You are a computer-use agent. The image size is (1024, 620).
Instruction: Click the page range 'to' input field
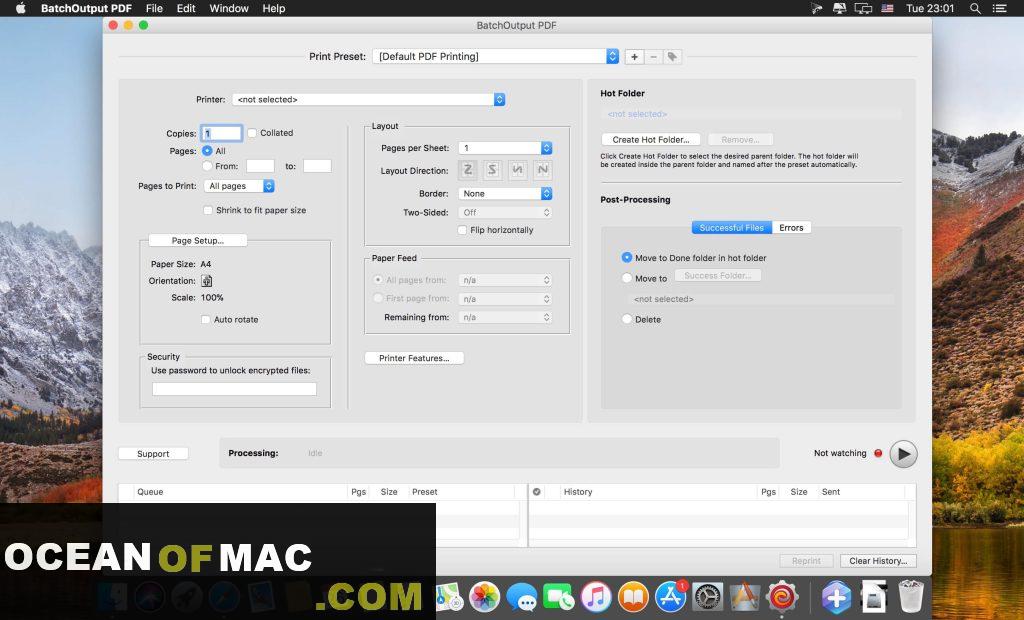point(317,166)
